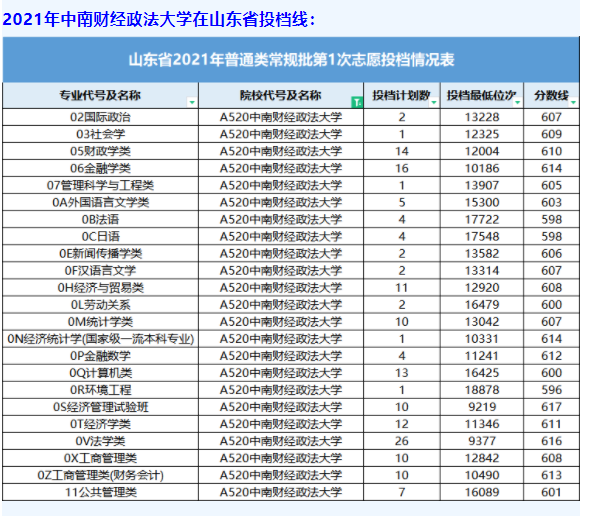Select cell 0S经济管理试验班
This screenshot has height=516, width=589.
(100, 407)
